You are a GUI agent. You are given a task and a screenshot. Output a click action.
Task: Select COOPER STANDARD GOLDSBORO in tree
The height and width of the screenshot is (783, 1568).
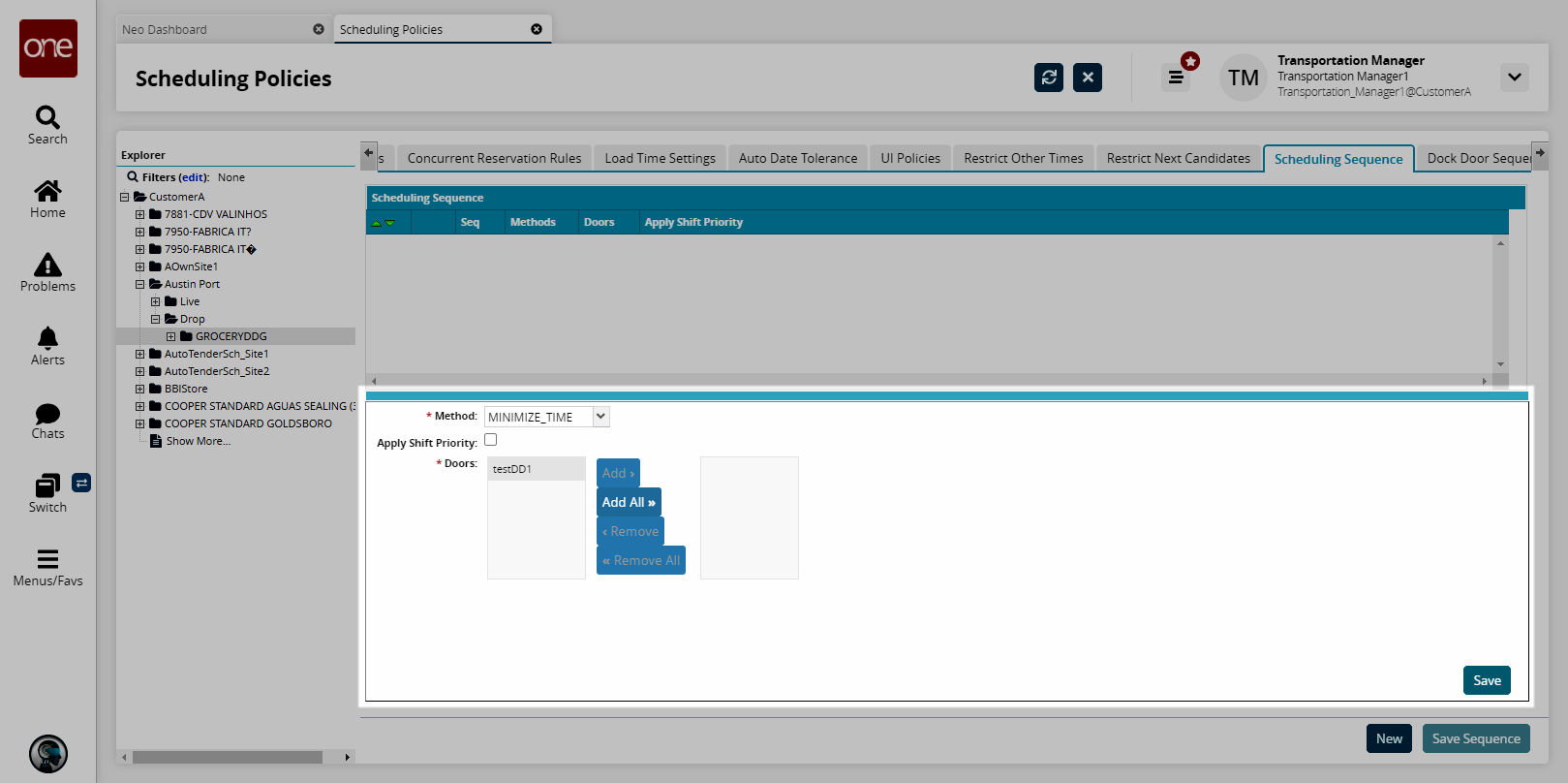[x=248, y=423]
